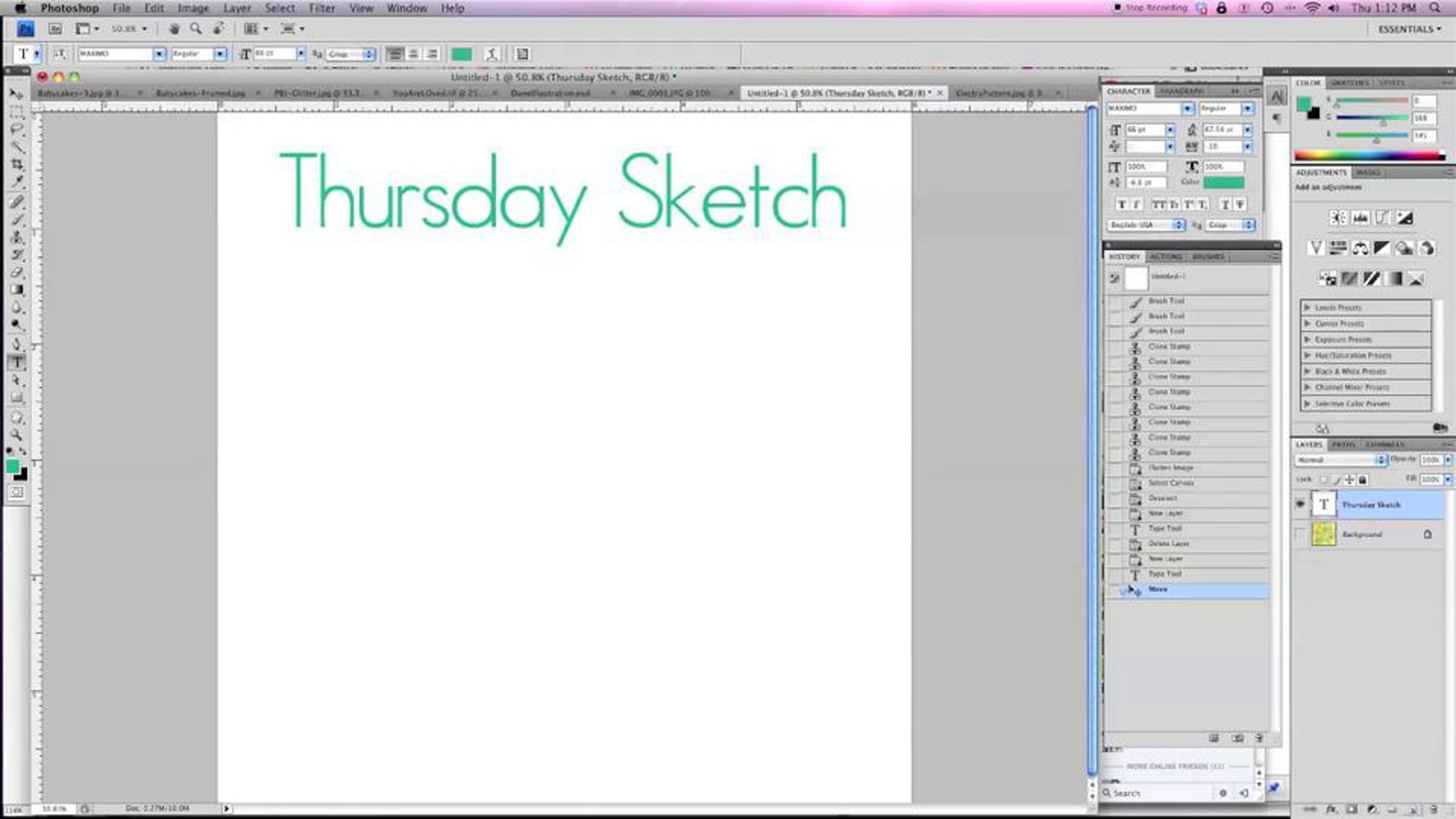Viewport: 1456px width, 819px height.
Task: Click the layer style fx icon
Action: pos(1331,809)
